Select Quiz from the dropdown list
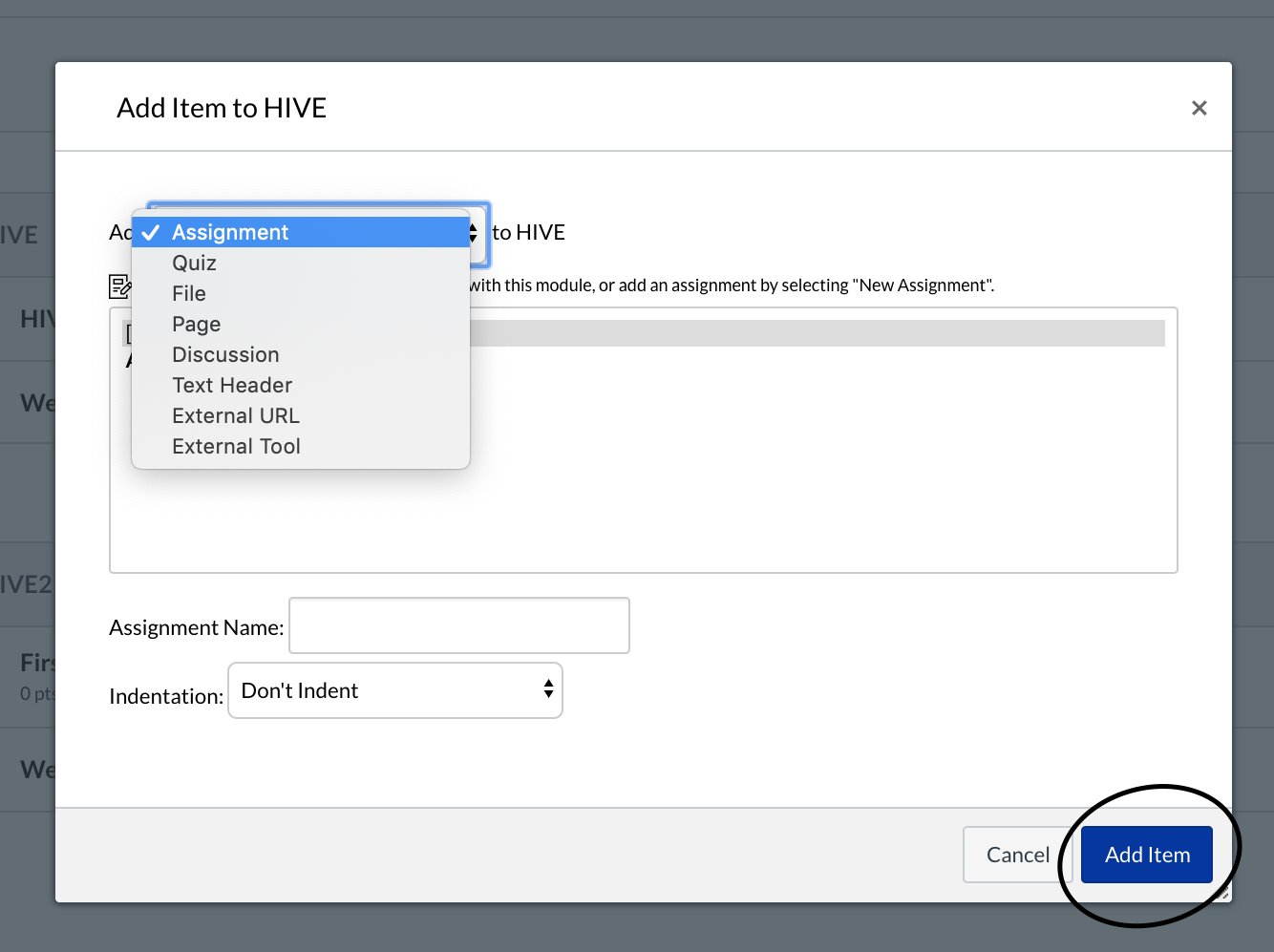 (x=301, y=263)
